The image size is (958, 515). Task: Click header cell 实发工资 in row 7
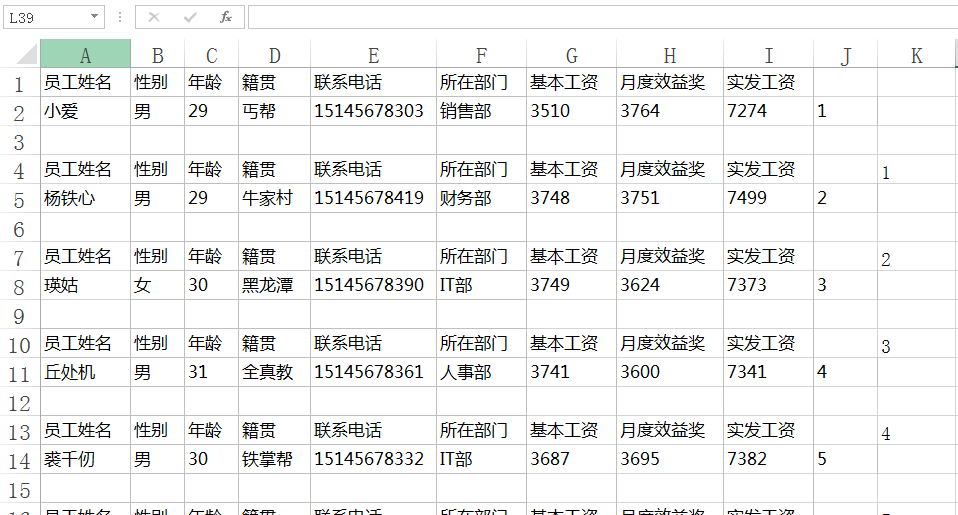click(x=769, y=257)
